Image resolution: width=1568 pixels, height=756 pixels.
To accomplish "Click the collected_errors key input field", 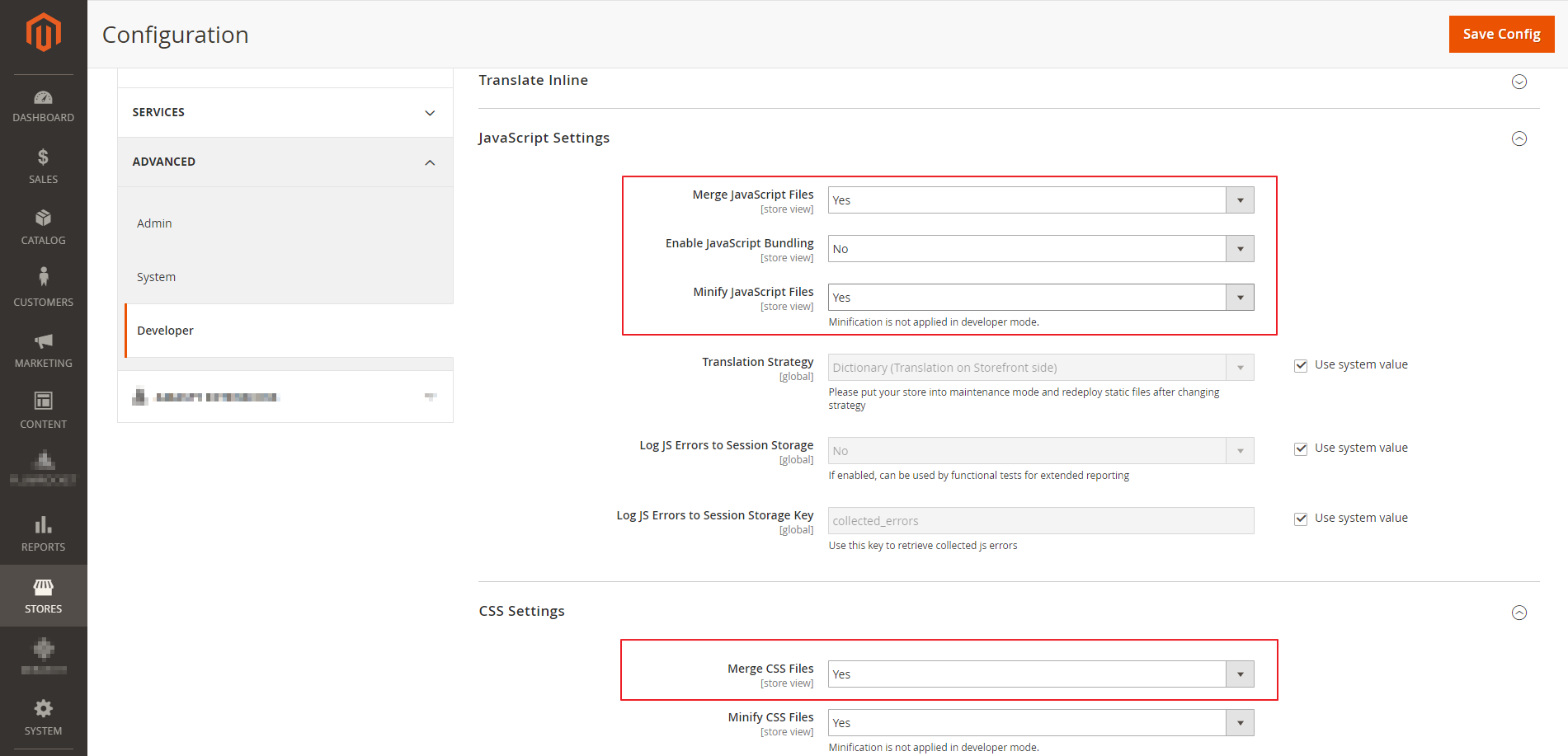I will click(1041, 521).
